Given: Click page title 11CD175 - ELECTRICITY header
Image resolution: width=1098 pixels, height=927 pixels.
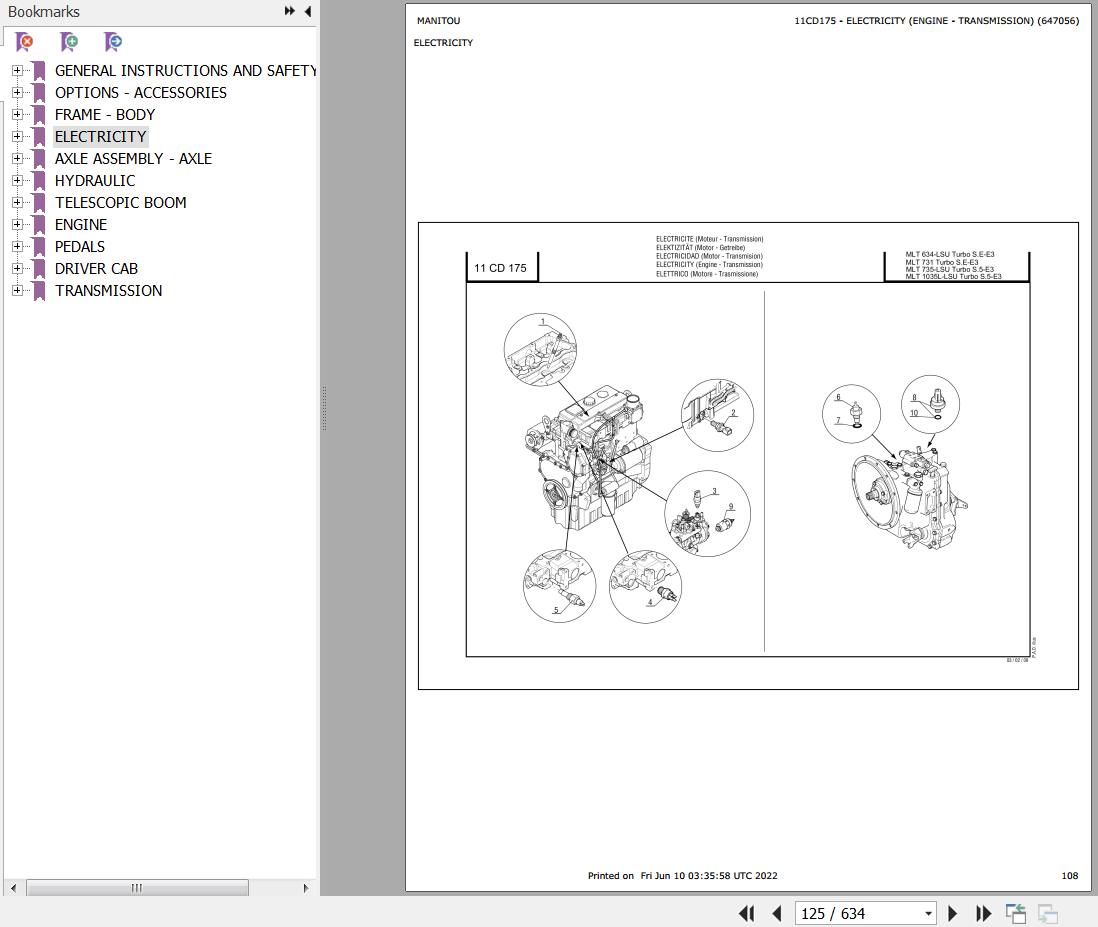Looking at the screenshot, I should point(936,21).
